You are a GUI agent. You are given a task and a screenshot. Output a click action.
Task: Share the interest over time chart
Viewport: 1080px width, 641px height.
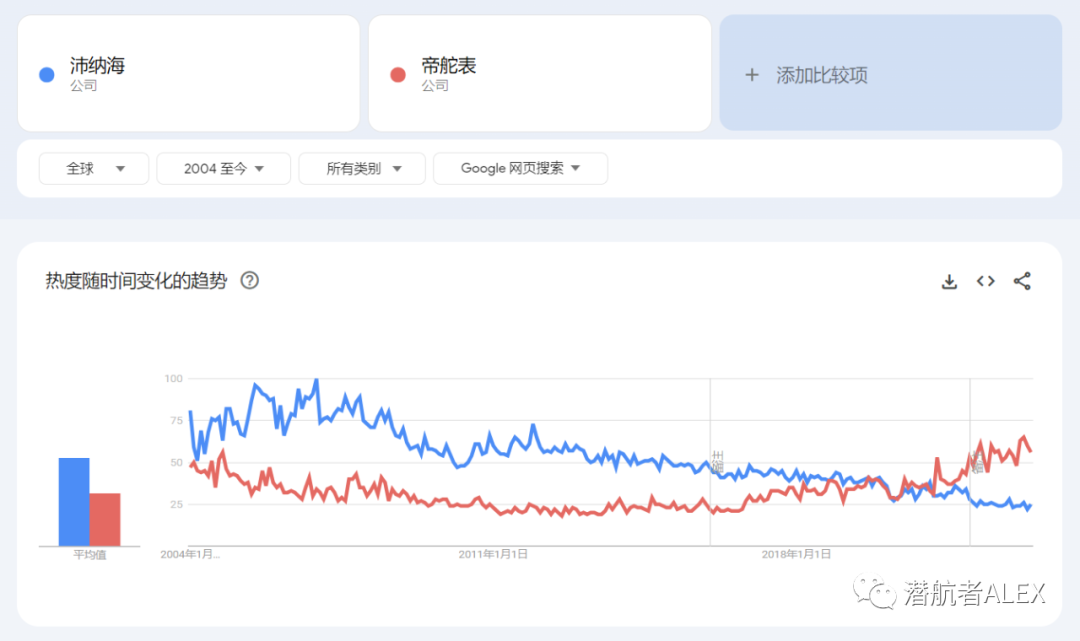coord(1021,282)
